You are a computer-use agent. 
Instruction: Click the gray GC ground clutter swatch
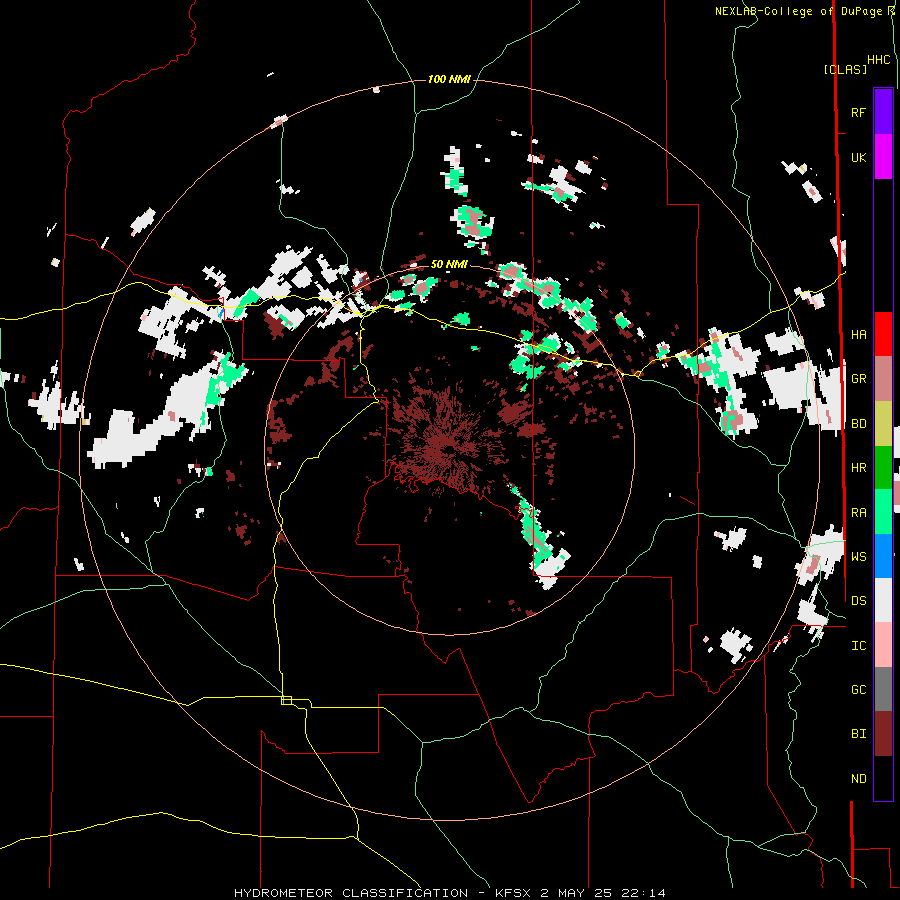(883, 689)
